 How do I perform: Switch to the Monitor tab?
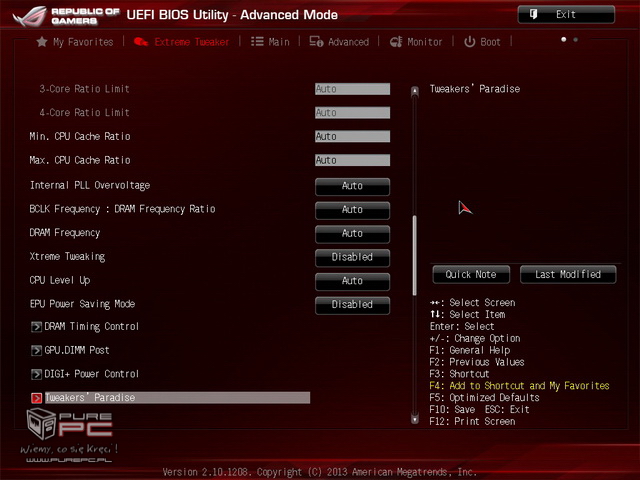pos(416,42)
